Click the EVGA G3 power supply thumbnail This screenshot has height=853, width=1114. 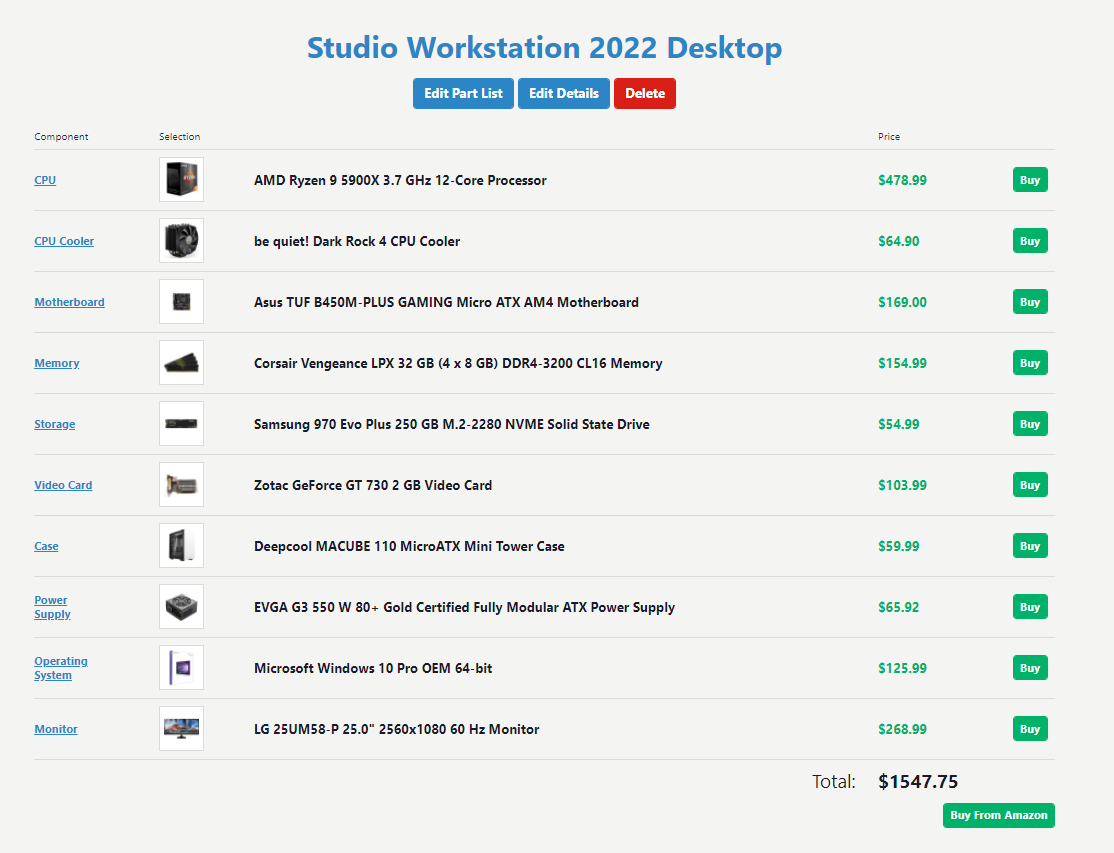(x=181, y=607)
